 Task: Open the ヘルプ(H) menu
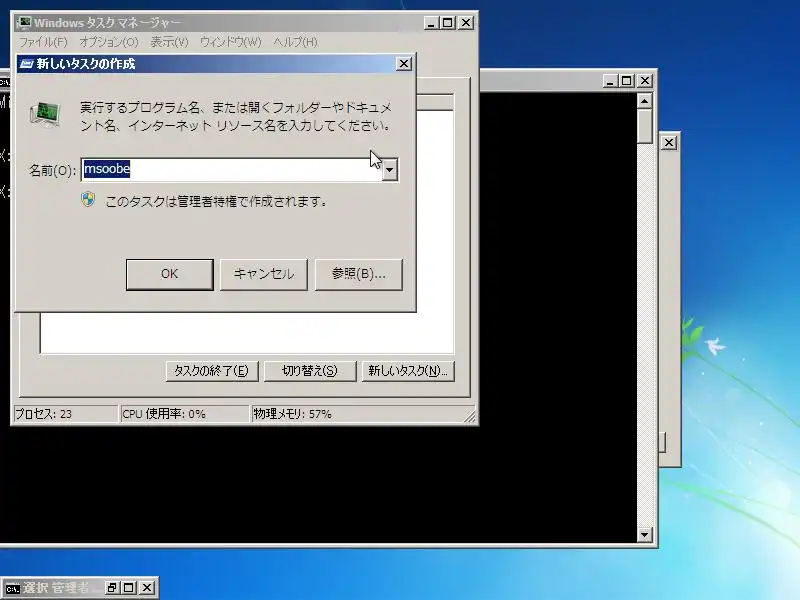295,42
